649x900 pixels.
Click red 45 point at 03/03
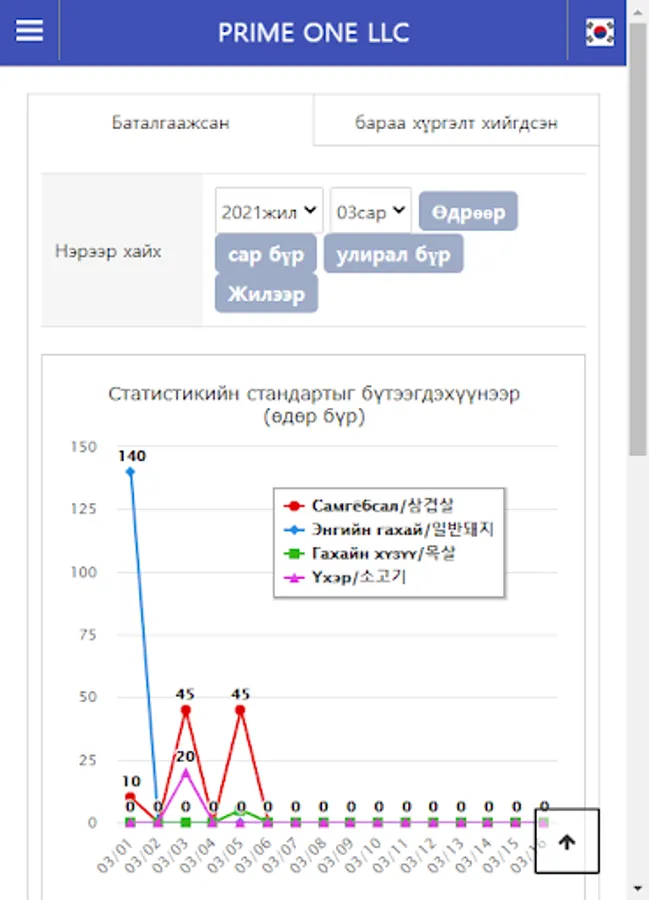[x=185, y=710]
